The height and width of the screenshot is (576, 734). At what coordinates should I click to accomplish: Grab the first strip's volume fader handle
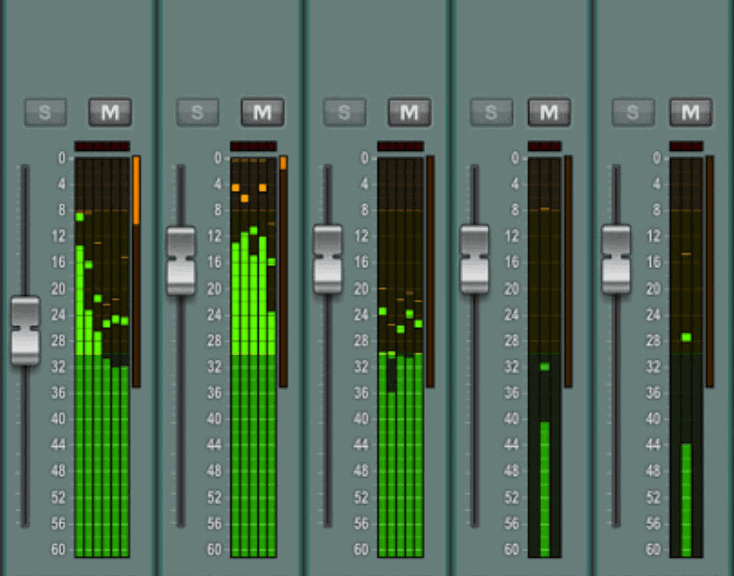(x=25, y=331)
